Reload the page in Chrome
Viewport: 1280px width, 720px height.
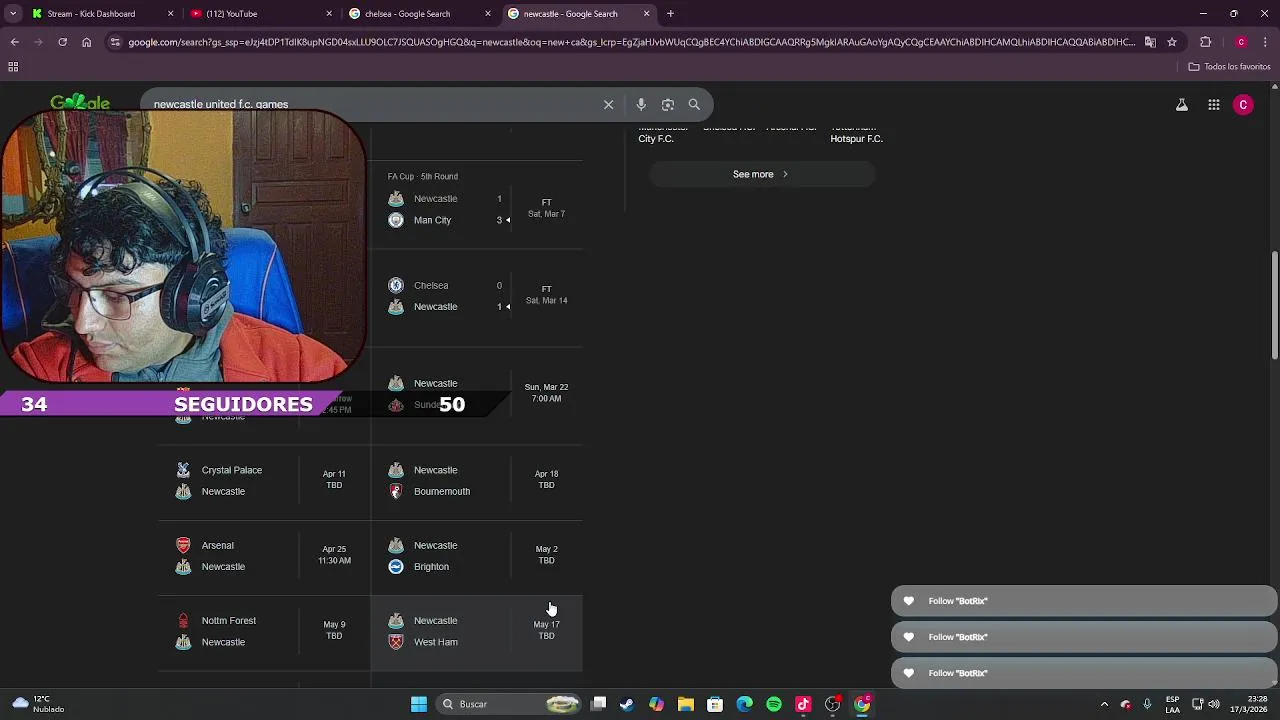click(62, 42)
